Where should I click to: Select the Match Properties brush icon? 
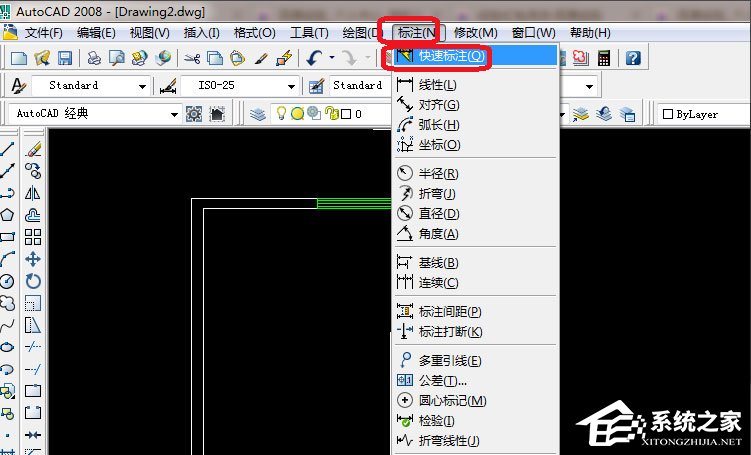tap(261, 58)
